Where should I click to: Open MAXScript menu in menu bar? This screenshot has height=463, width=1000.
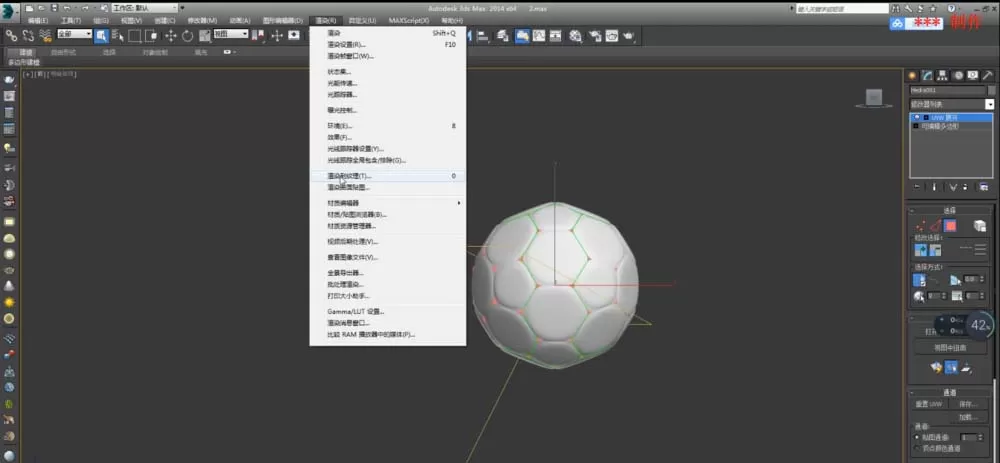click(409, 21)
